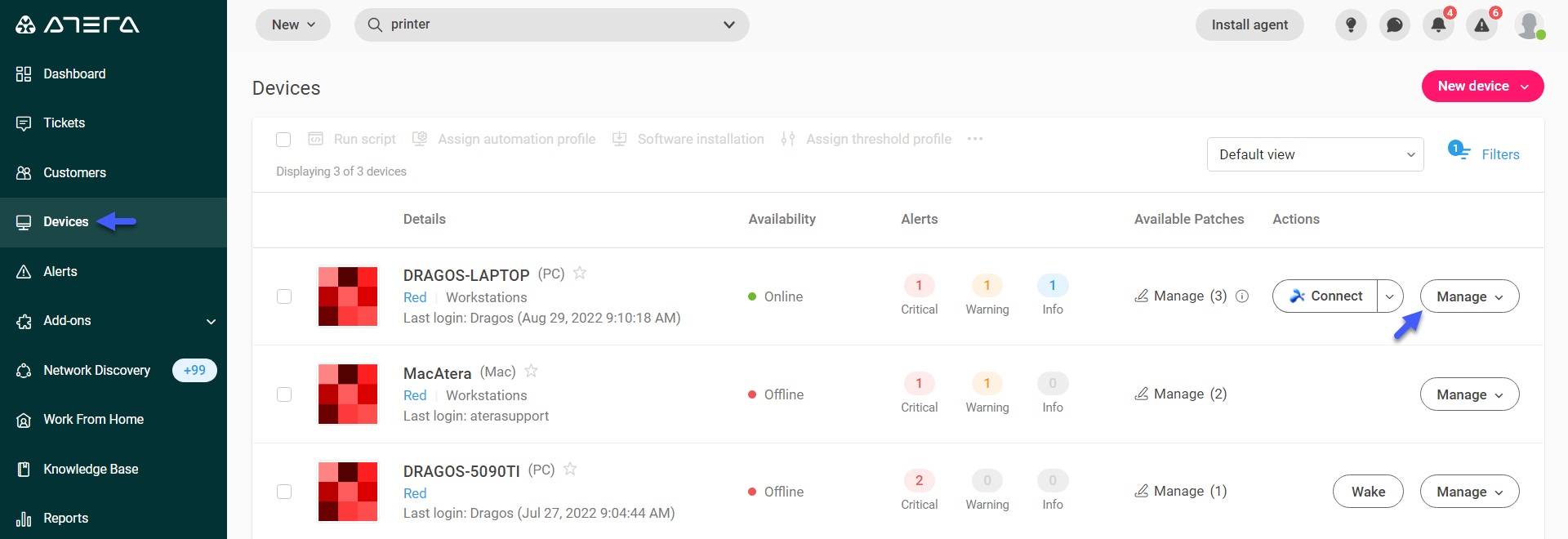Favorite DRAGOS-LAPTOP with the star icon
Image resolution: width=1568 pixels, height=539 pixels.
[x=580, y=273]
